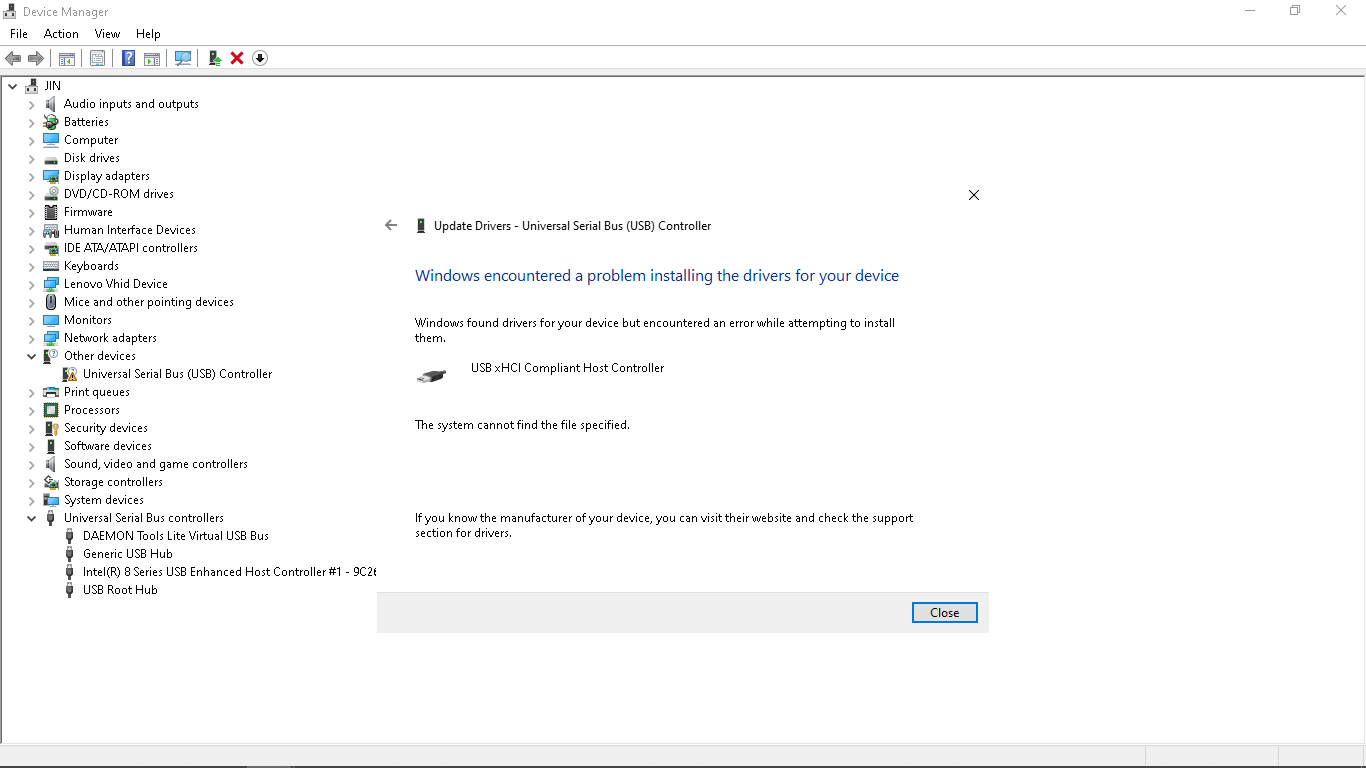Expand the System devices node

32,500
